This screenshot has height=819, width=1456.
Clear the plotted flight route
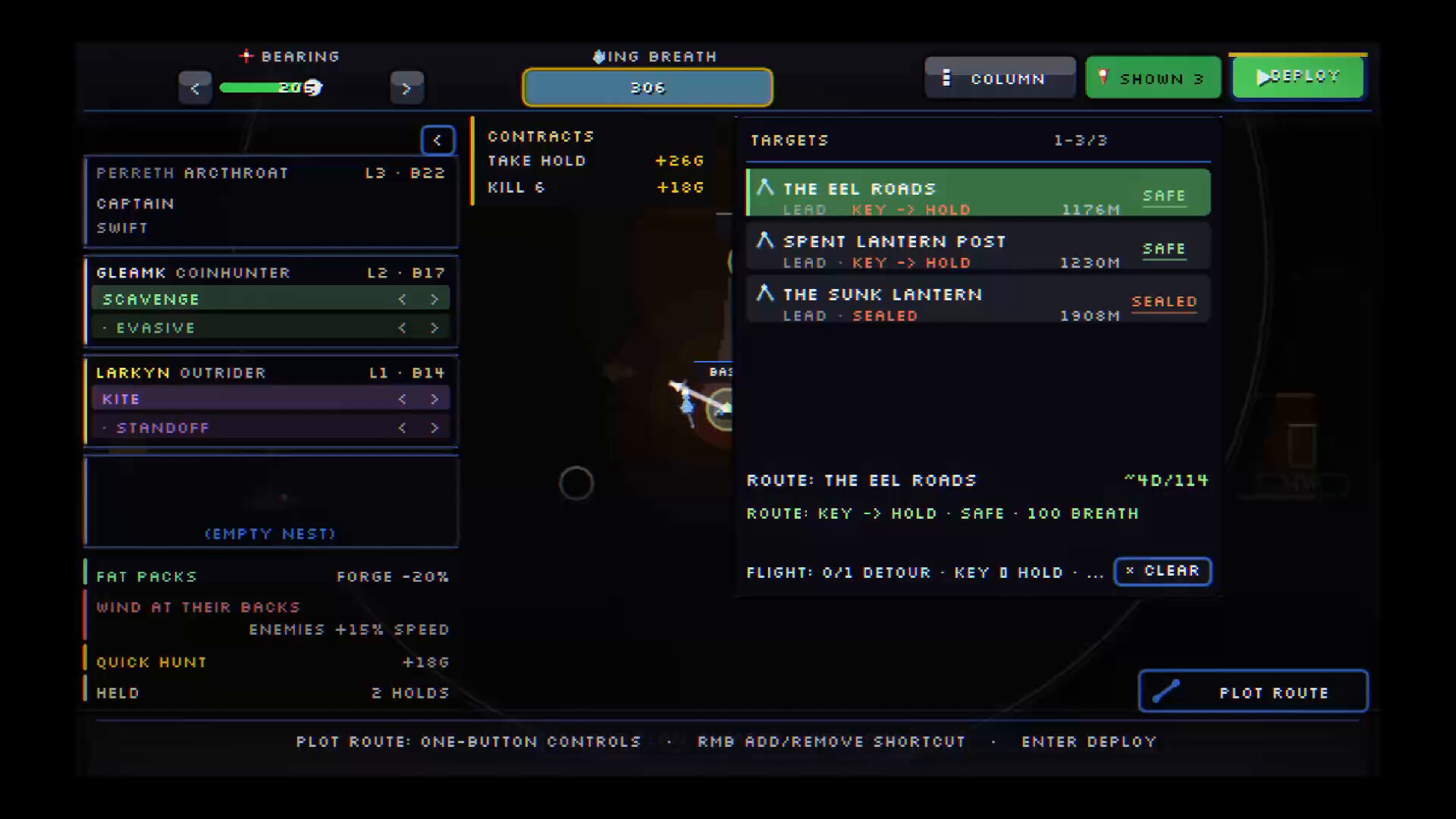pyautogui.click(x=1163, y=571)
